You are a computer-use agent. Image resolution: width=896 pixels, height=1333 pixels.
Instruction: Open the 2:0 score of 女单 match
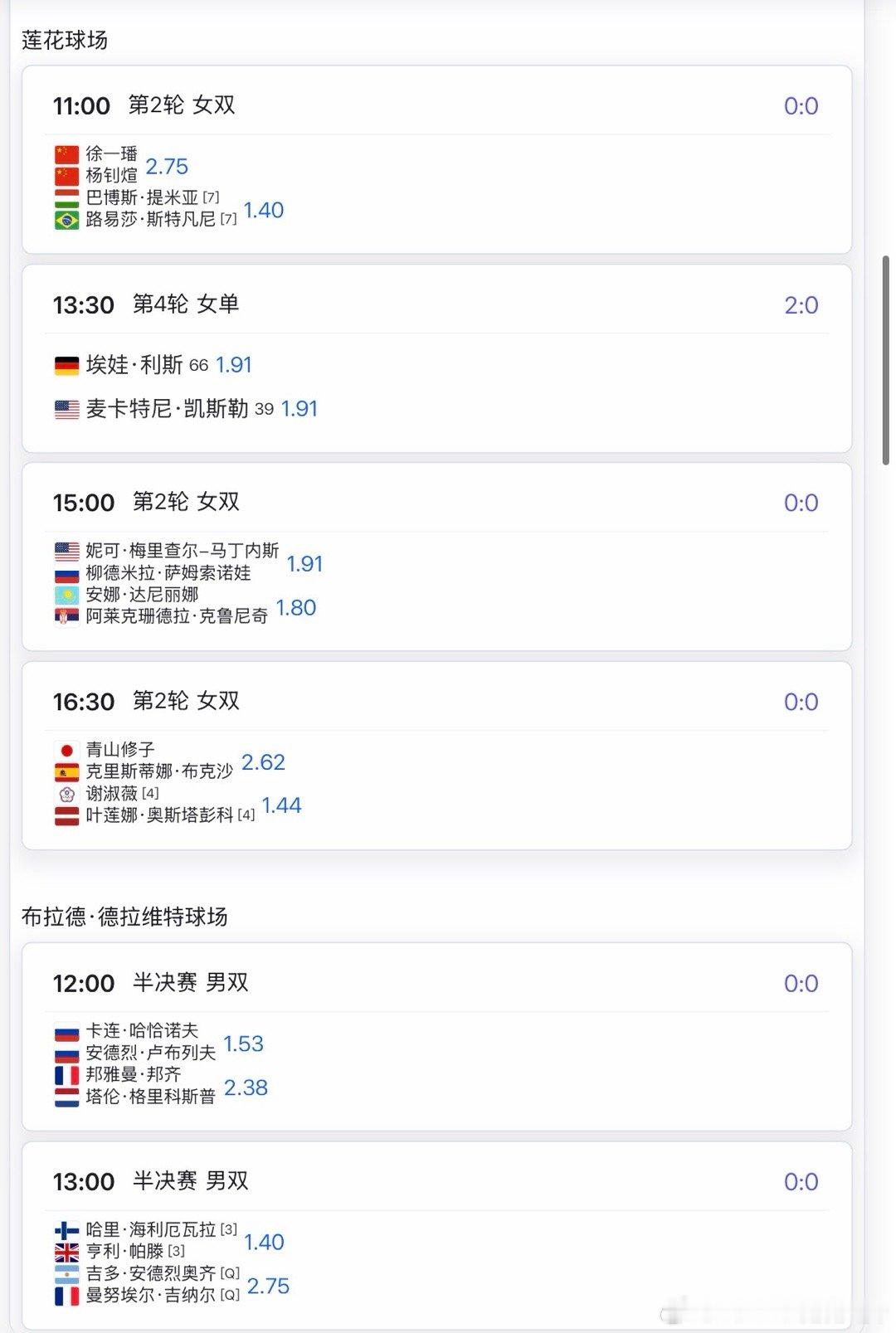click(x=801, y=304)
